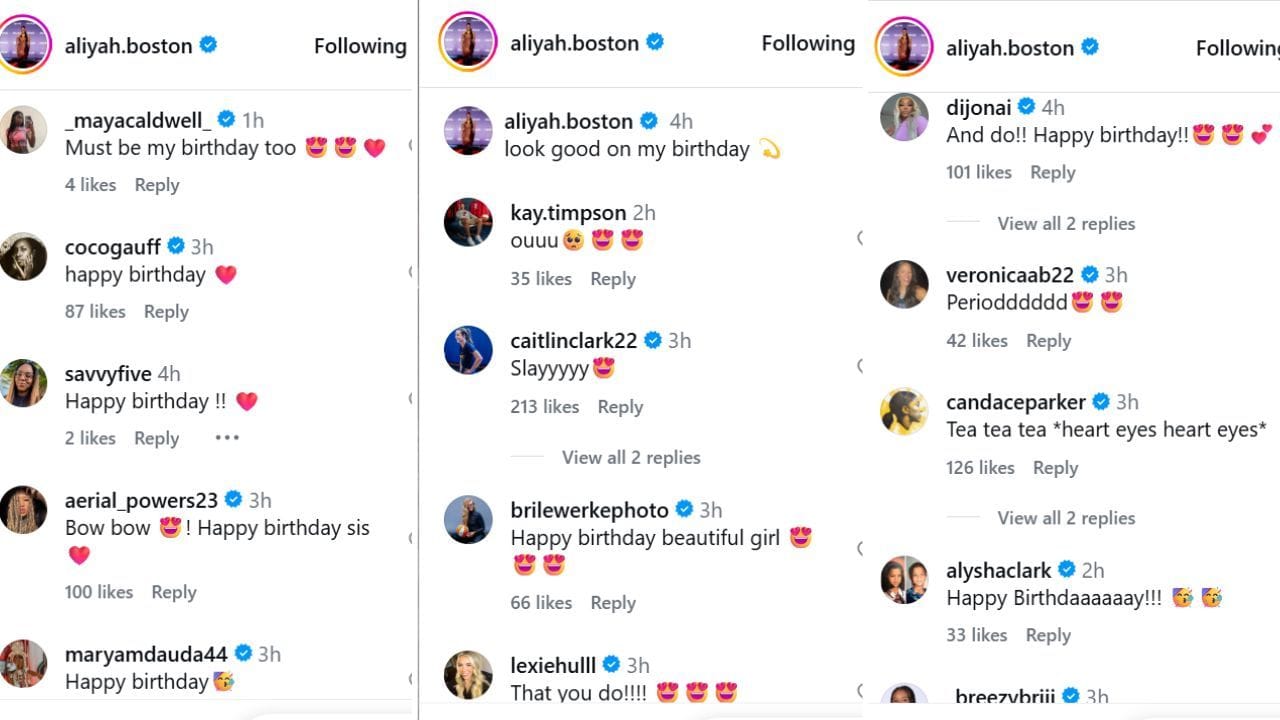View all replies beneath candaceparker's comment
The width and height of the screenshot is (1280, 720).
click(x=1066, y=518)
